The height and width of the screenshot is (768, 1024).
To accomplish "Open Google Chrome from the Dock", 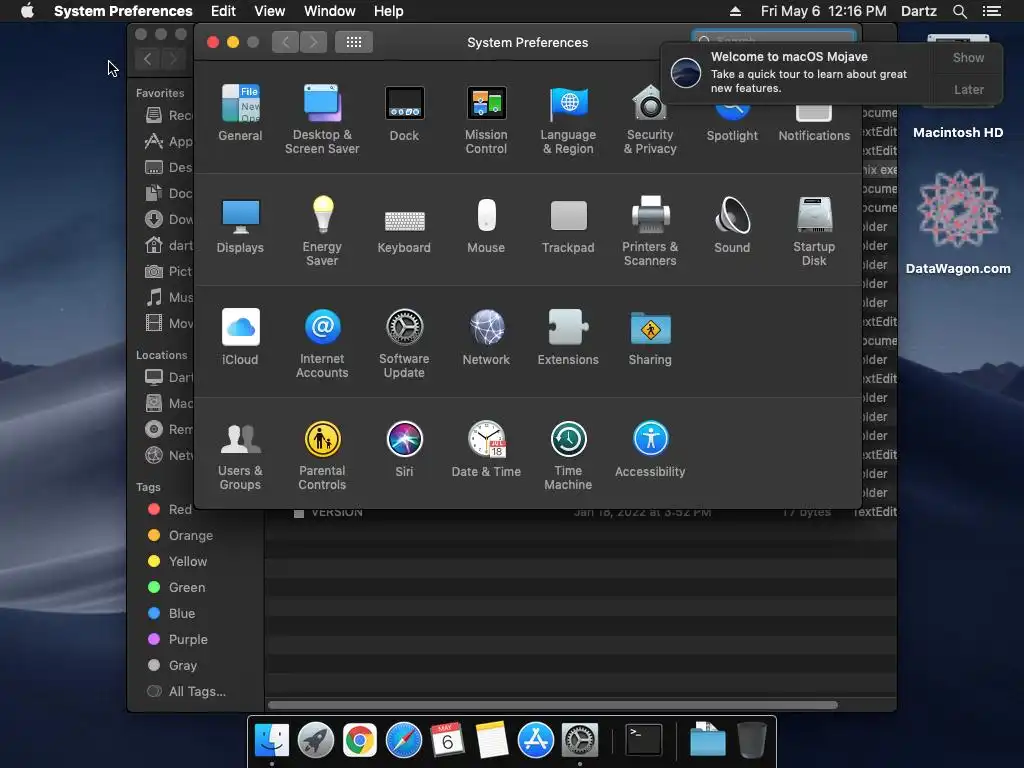I will point(360,741).
